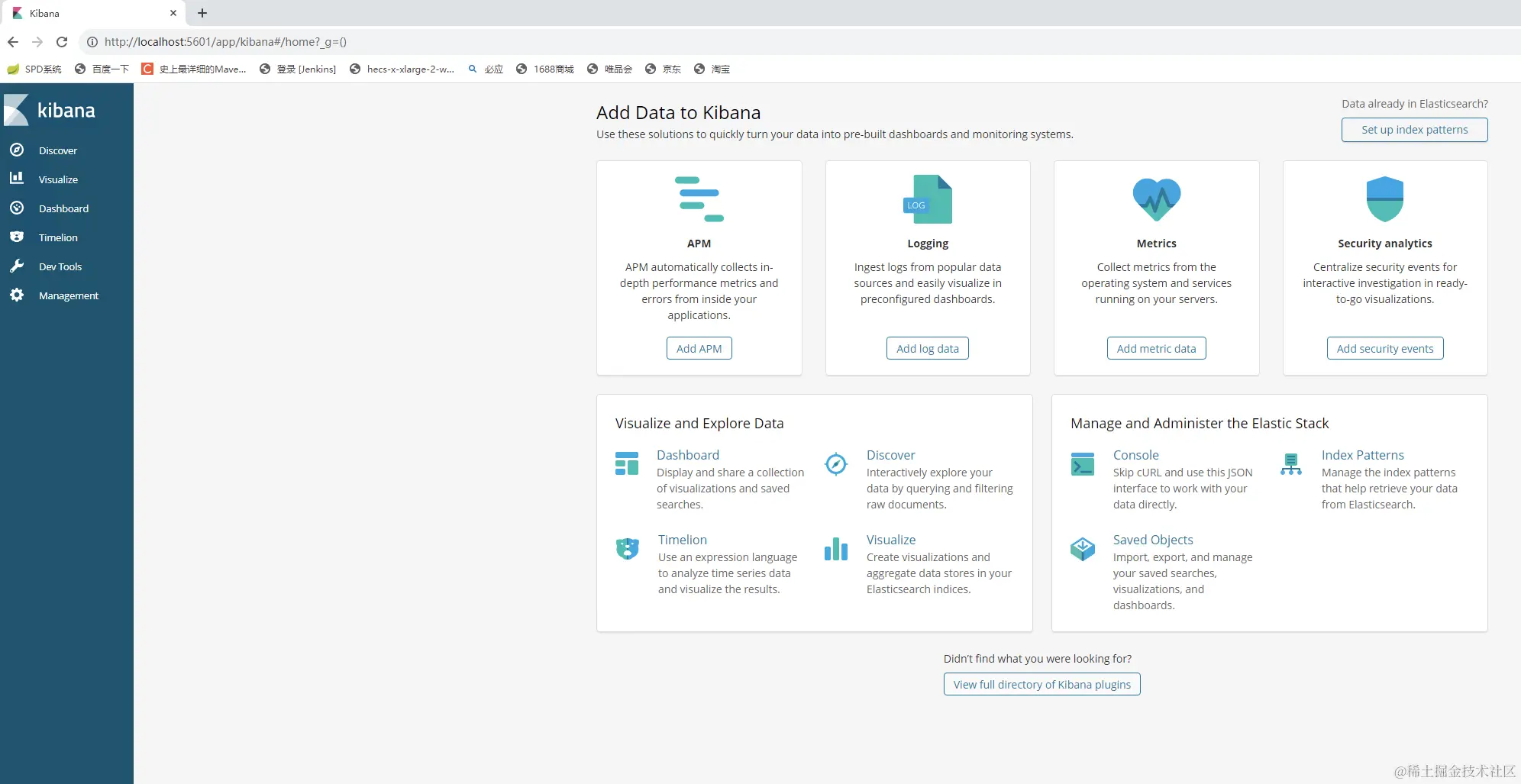This screenshot has height=784, width=1521.
Task: Click the Add metric data button
Action: coord(1156,349)
